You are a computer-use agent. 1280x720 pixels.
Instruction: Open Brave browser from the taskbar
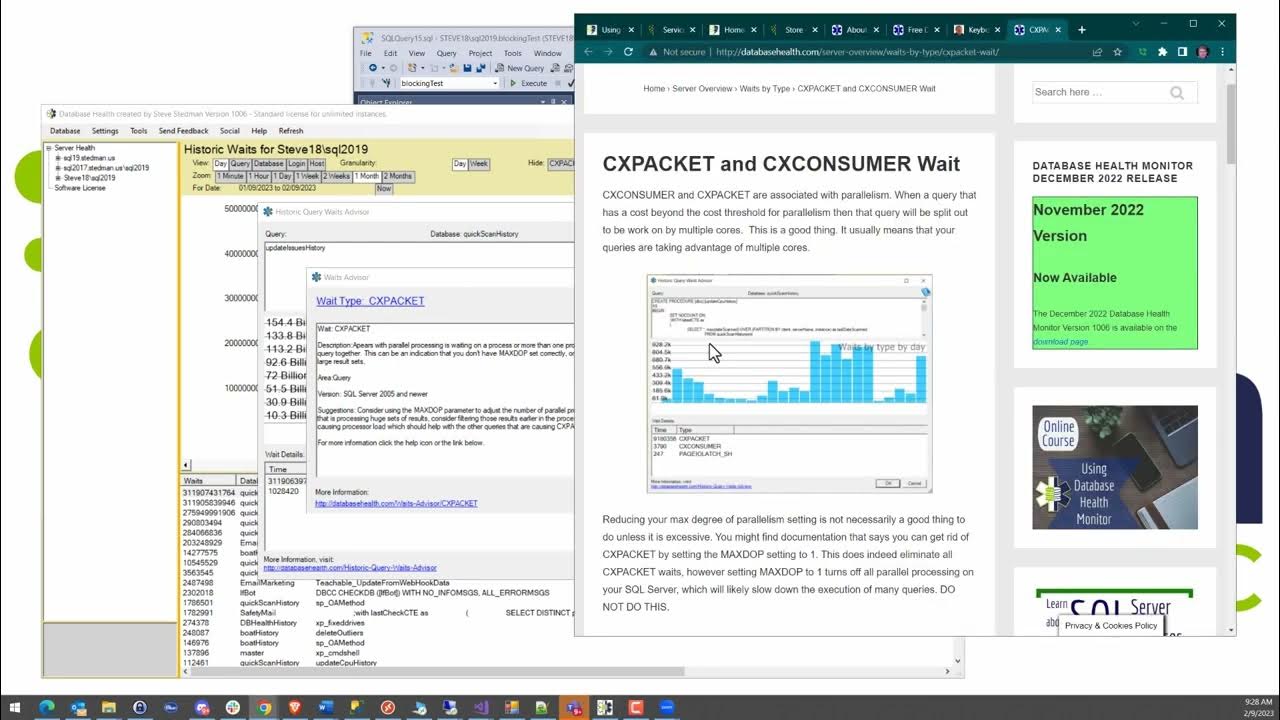(295, 708)
